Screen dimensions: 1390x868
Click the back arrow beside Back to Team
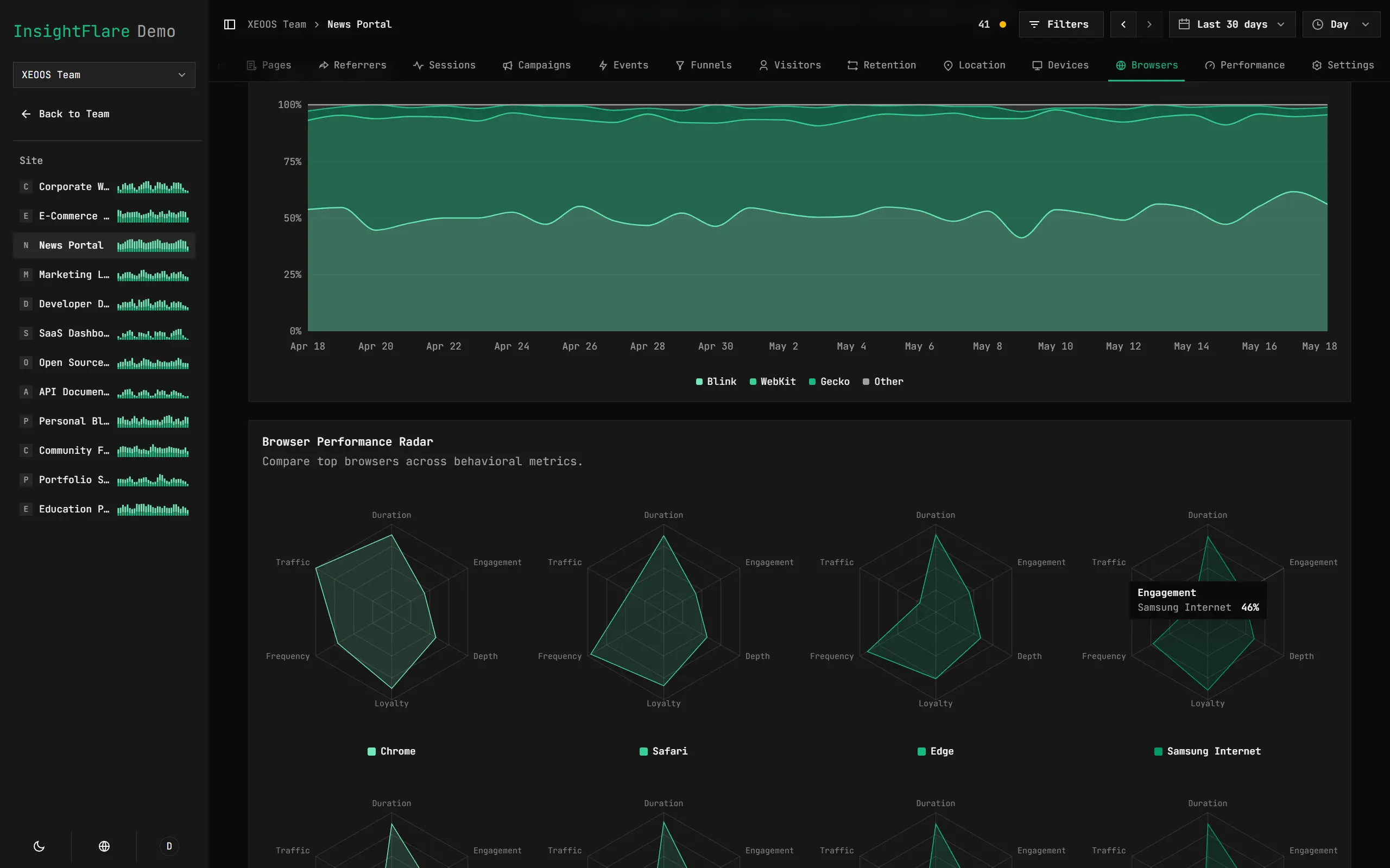tap(26, 113)
